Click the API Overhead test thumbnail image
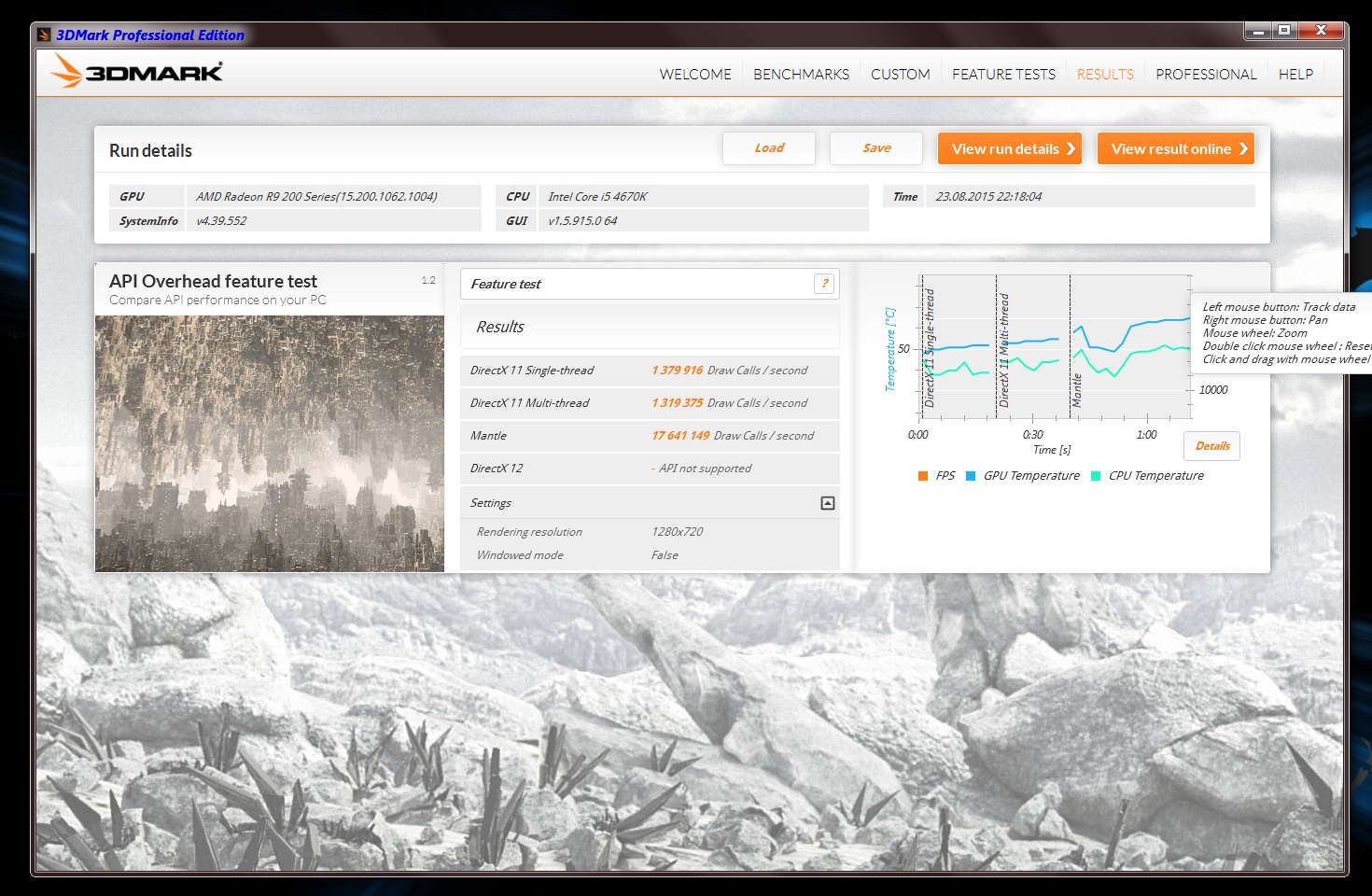 270,443
